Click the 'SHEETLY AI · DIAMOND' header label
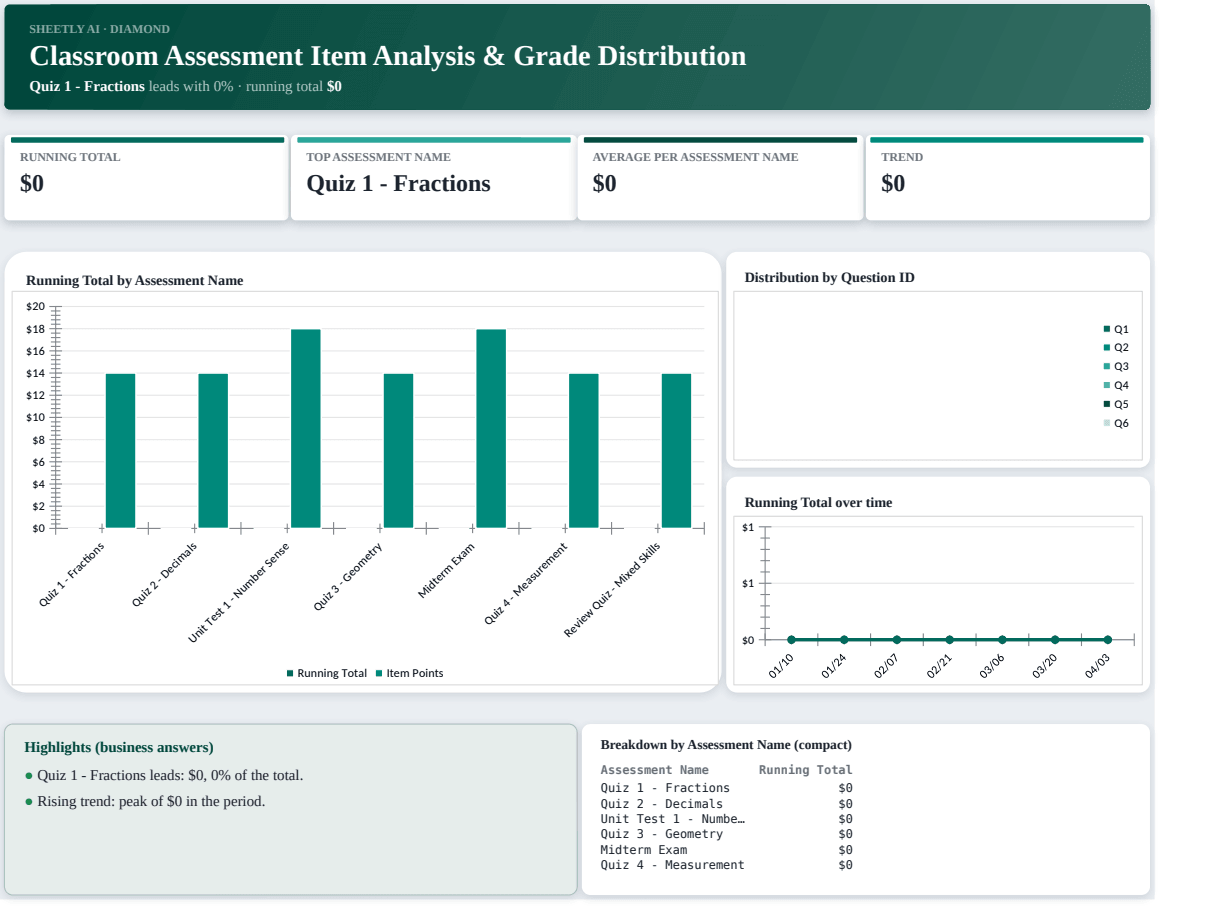The width and height of the screenshot is (1227, 922). point(100,29)
